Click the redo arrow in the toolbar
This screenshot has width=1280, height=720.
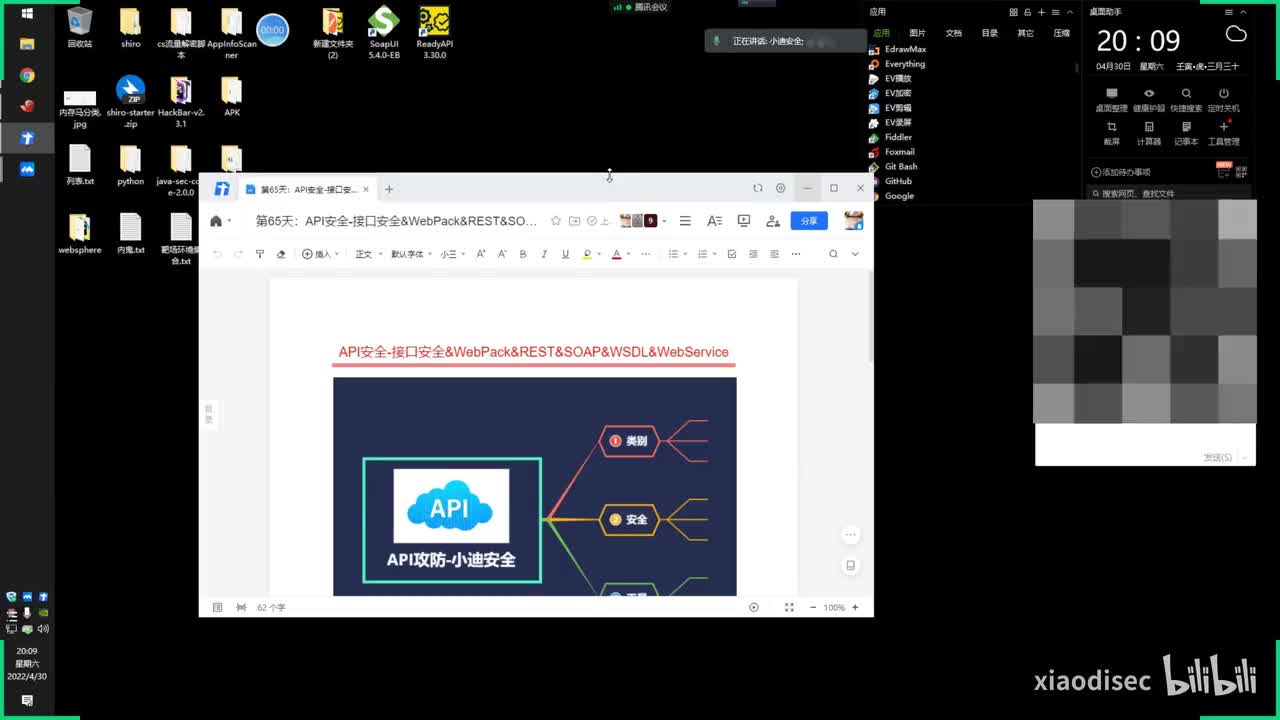[238, 254]
